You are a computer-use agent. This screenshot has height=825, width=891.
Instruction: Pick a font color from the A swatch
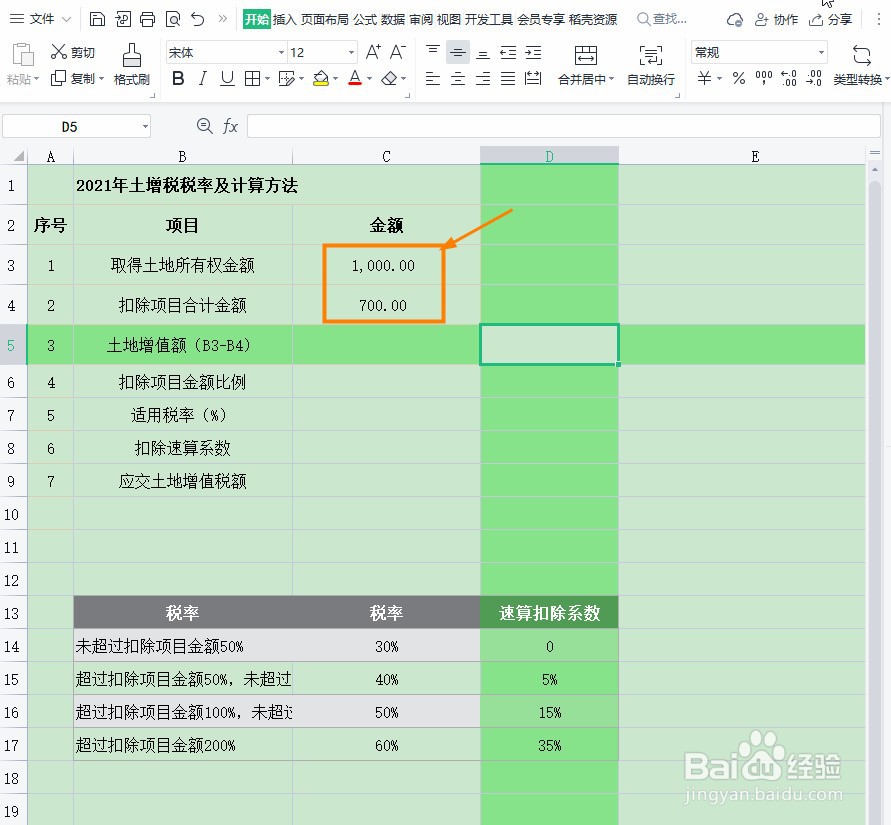354,78
